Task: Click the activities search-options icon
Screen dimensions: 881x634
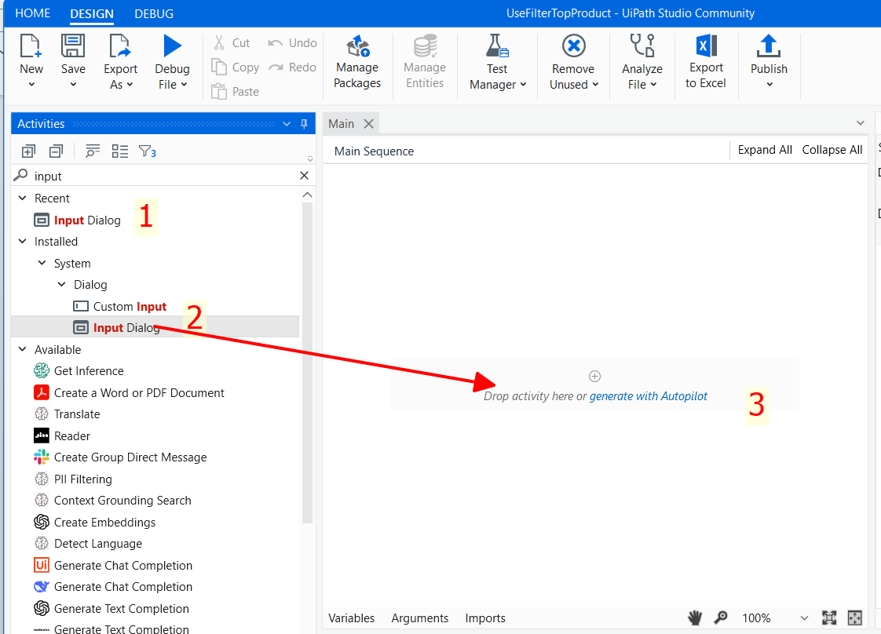Action: click(x=92, y=151)
